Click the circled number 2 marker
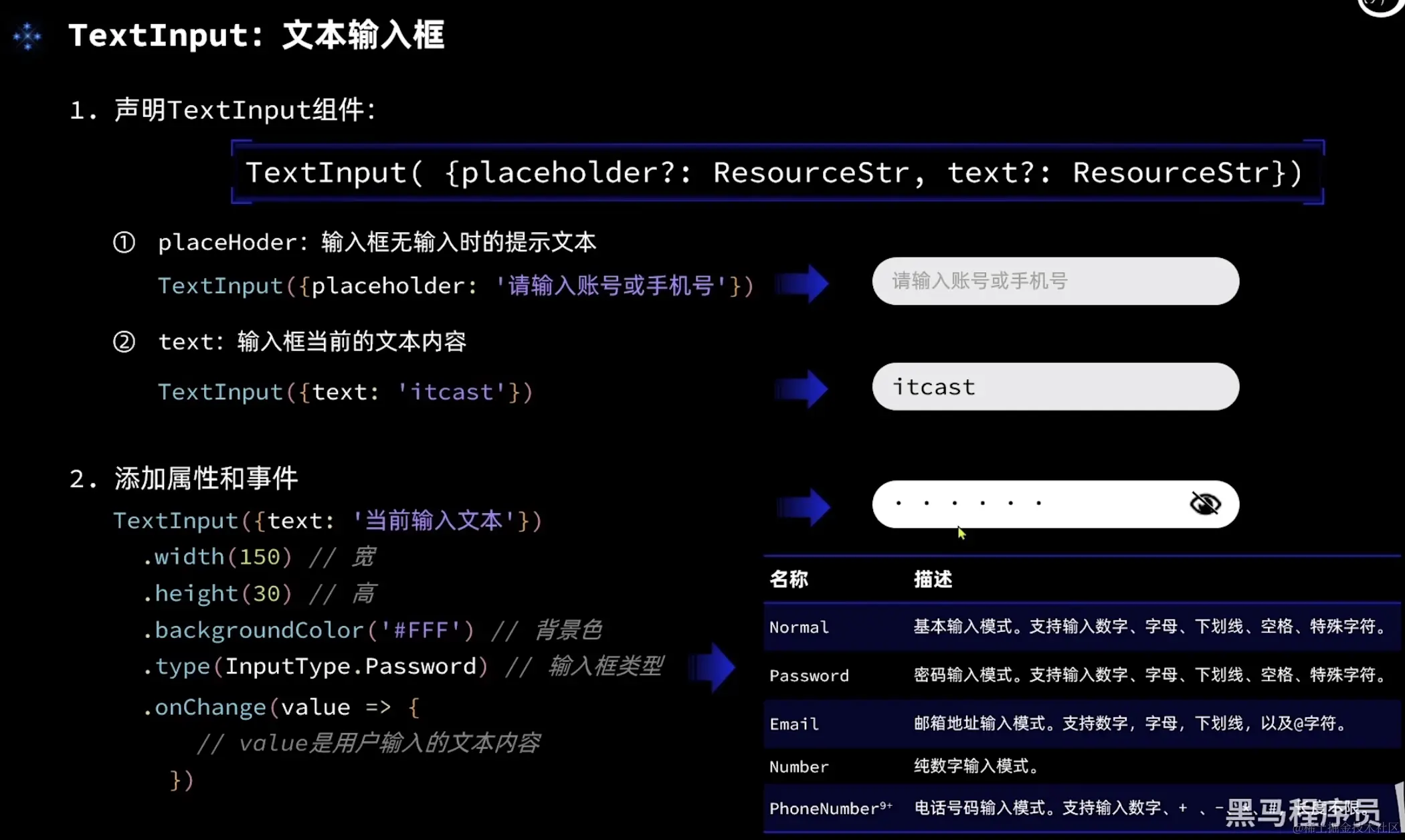Screen dimensions: 1405x840 pyautogui.click(x=124, y=342)
